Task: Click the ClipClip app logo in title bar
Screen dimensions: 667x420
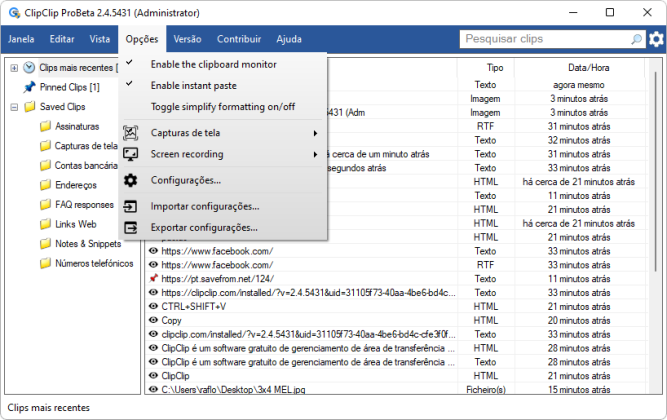Action: point(14,13)
